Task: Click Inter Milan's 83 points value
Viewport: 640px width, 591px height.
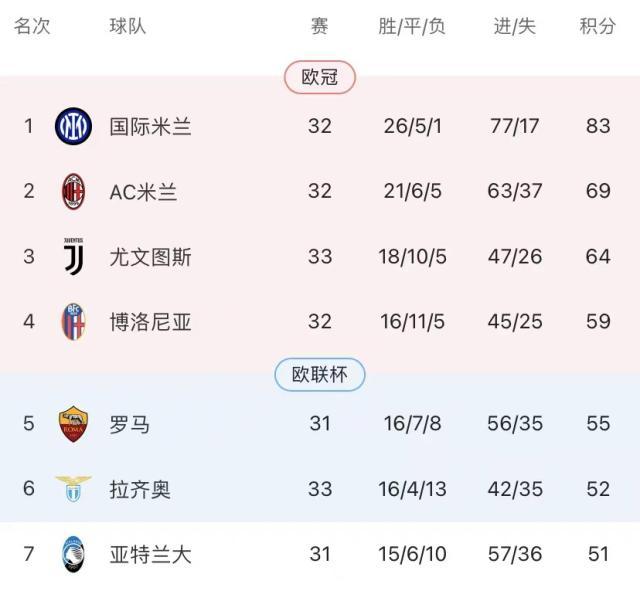Action: [x=598, y=127]
